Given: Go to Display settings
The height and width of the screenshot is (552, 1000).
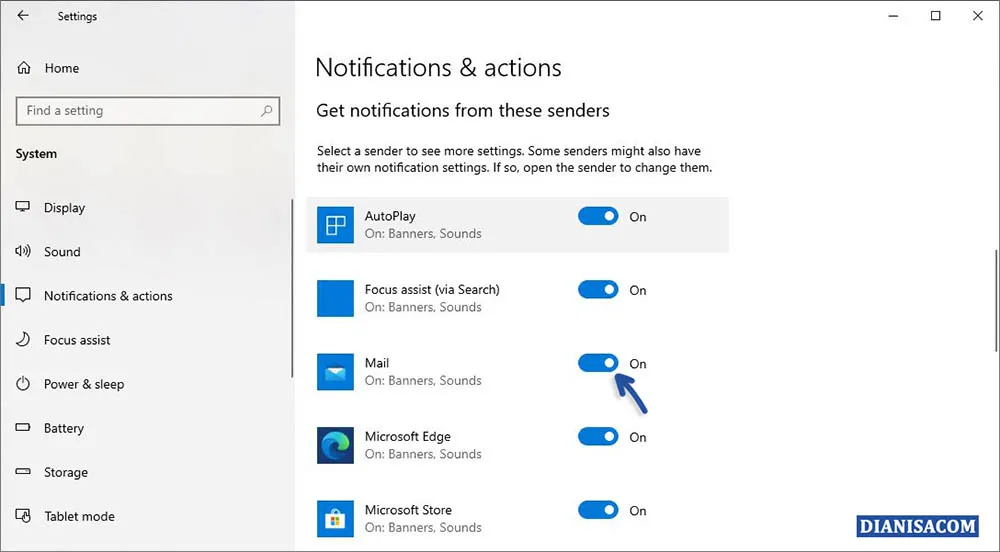Looking at the screenshot, I should pyautogui.click(x=64, y=208).
